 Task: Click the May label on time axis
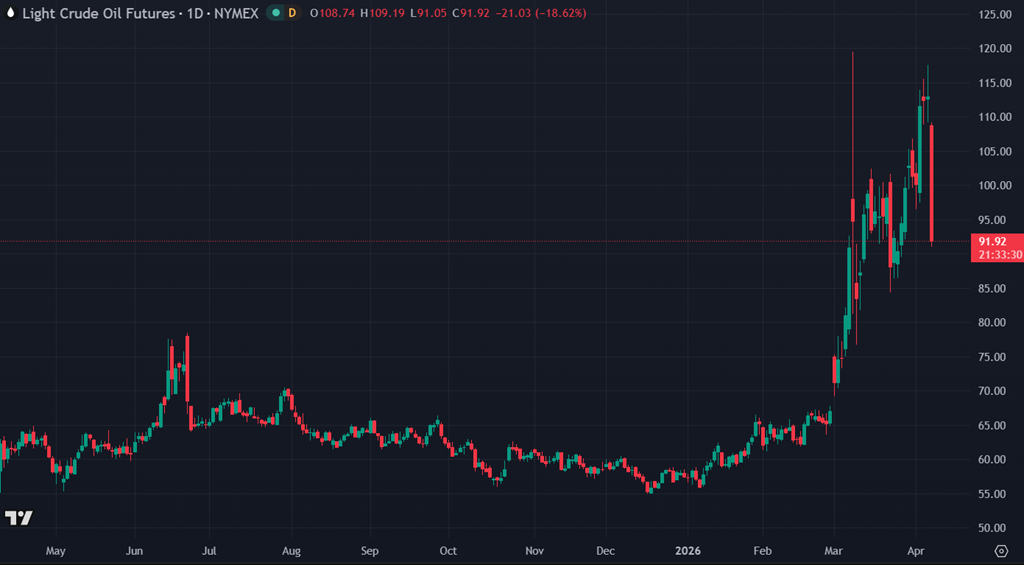(x=56, y=550)
